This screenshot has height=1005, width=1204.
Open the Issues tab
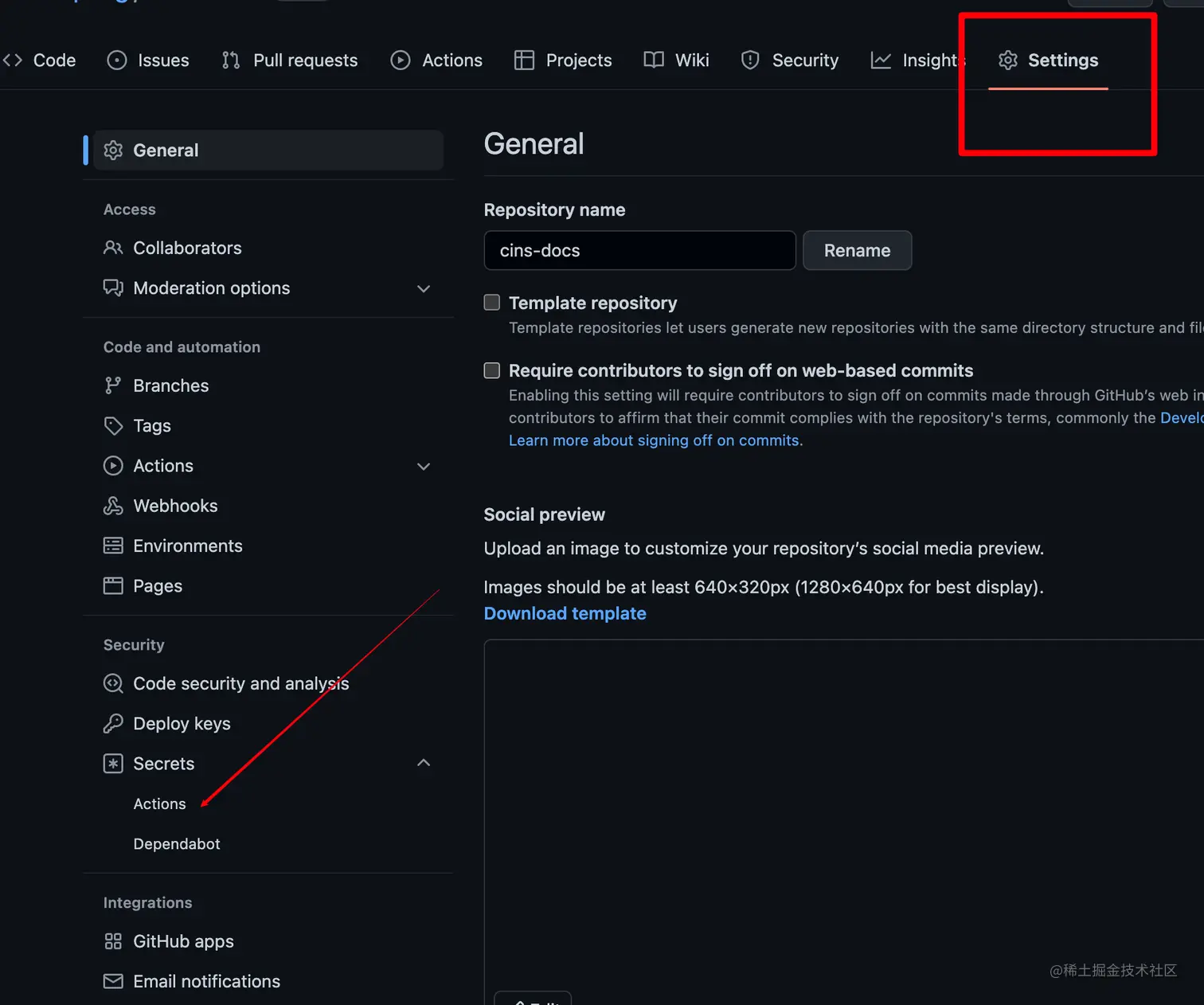click(163, 60)
